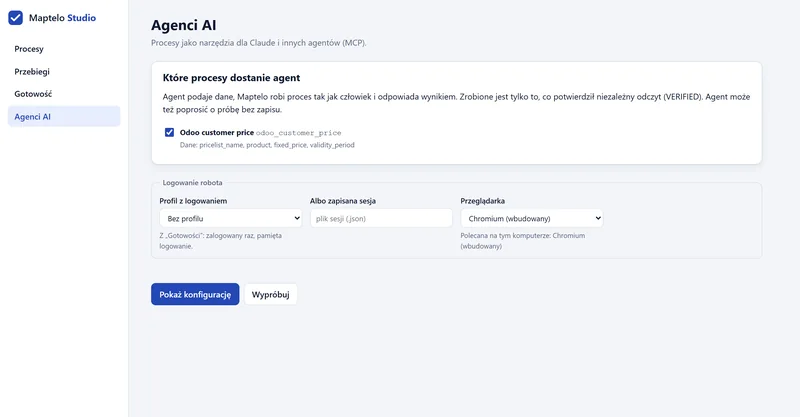Image resolution: width=800 pixels, height=417 pixels.
Task: Click the Pokaż konfigurację button
Action: pyautogui.click(x=195, y=295)
